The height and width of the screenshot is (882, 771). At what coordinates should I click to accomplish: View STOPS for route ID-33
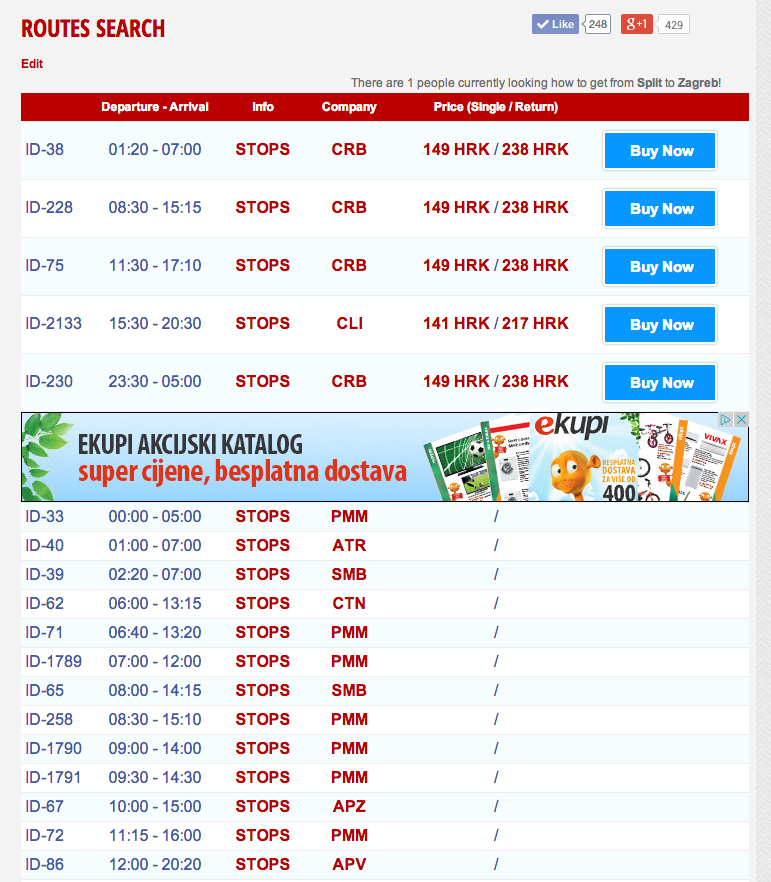coord(263,516)
